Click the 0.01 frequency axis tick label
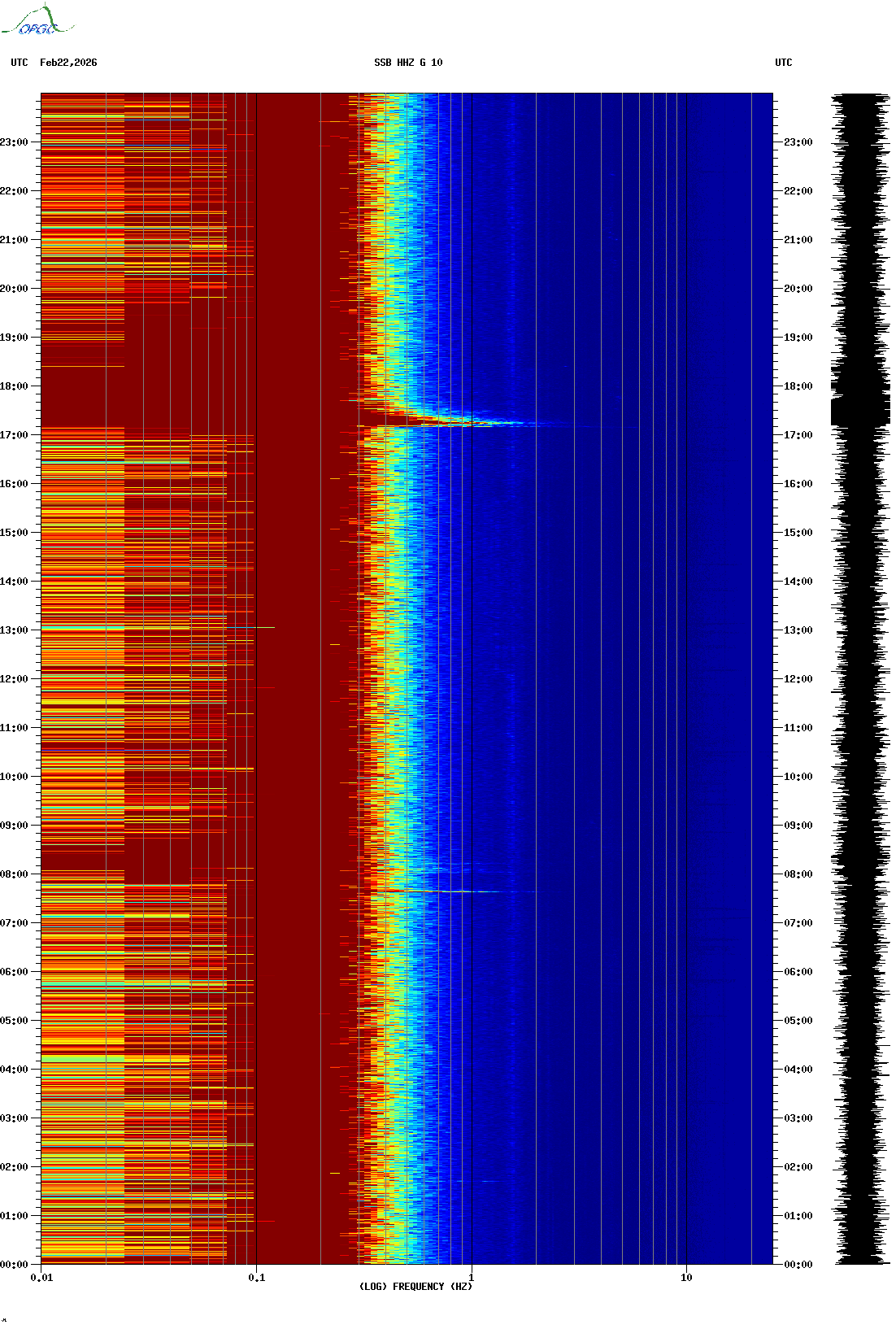This screenshot has height=1329, width=896. [x=41, y=1277]
